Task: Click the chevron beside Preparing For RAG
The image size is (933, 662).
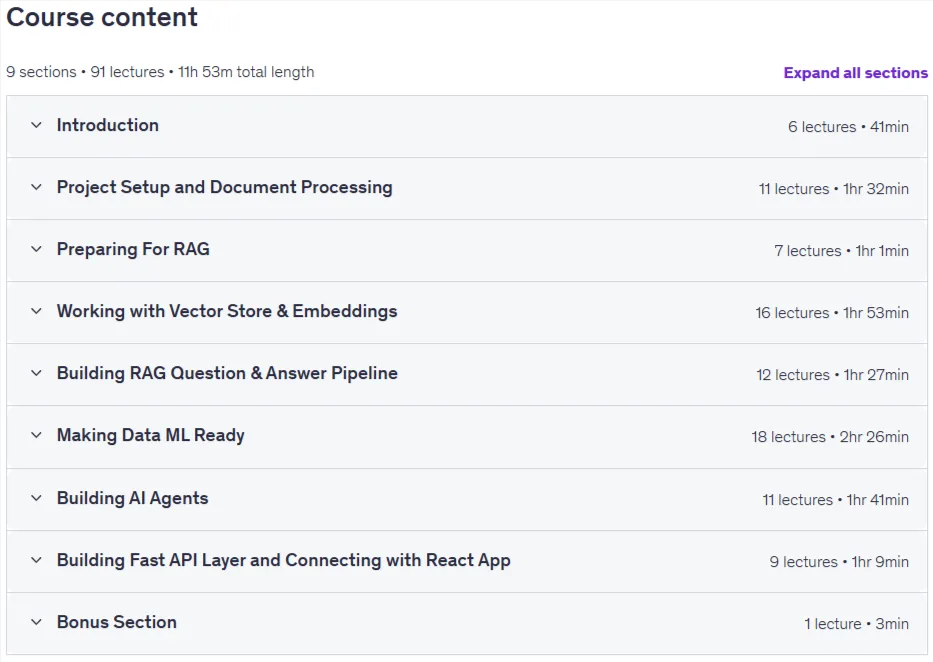Action: click(36, 249)
